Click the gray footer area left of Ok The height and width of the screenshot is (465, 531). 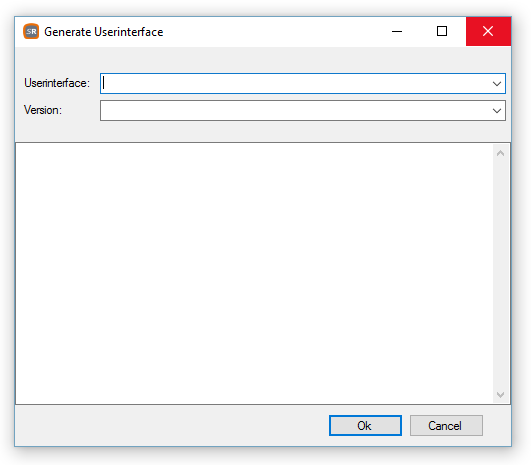tap(169, 426)
